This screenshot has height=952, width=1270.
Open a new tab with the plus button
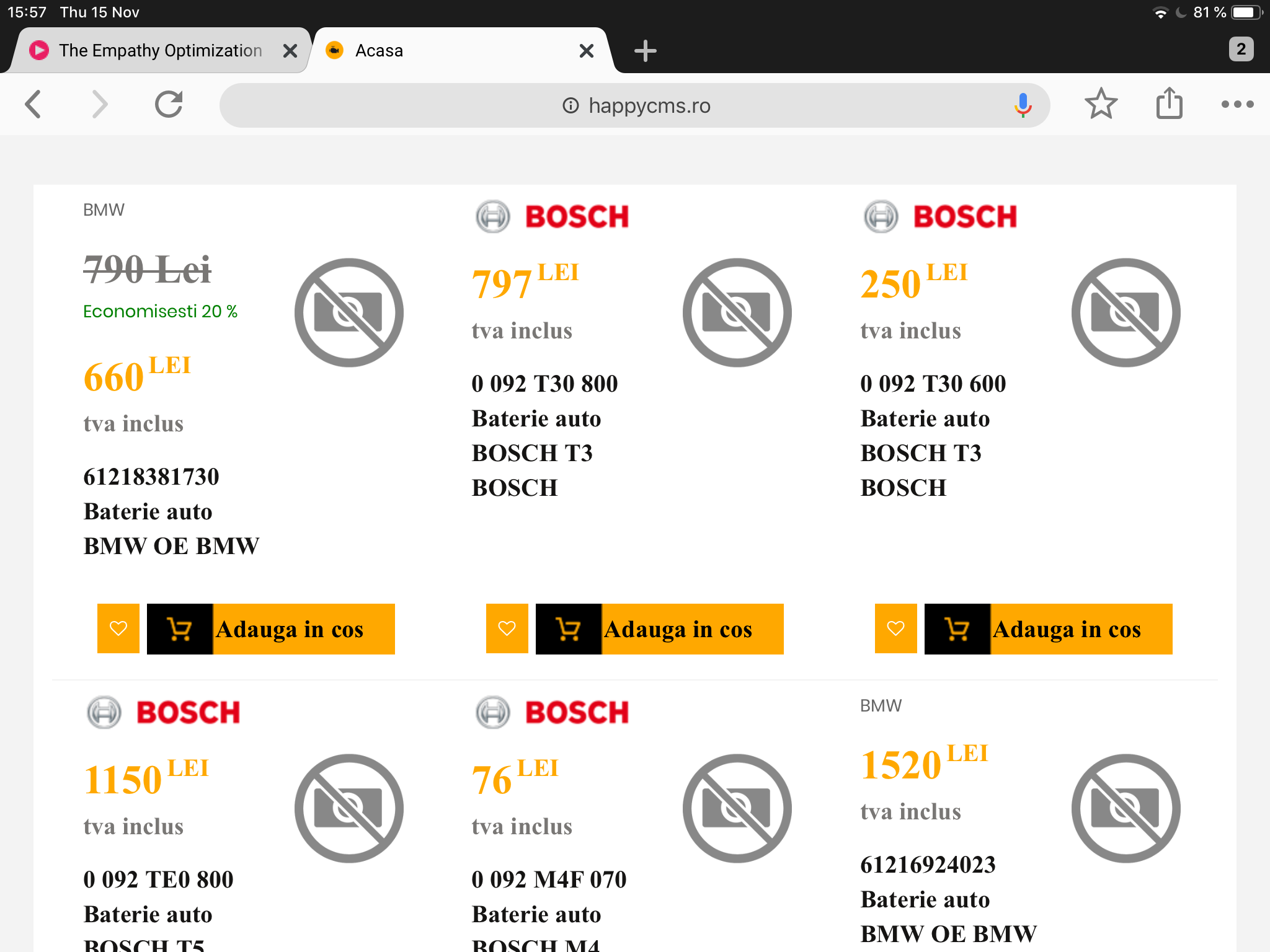point(645,51)
